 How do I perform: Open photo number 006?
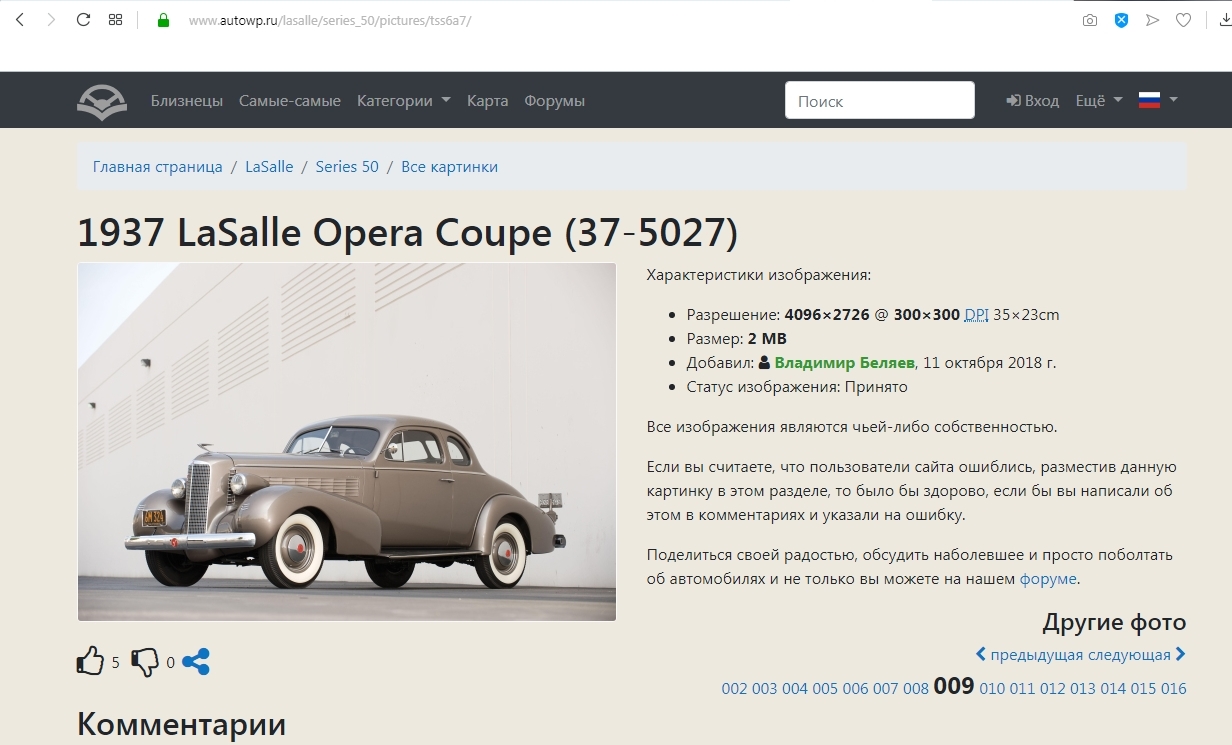pyautogui.click(x=856, y=689)
